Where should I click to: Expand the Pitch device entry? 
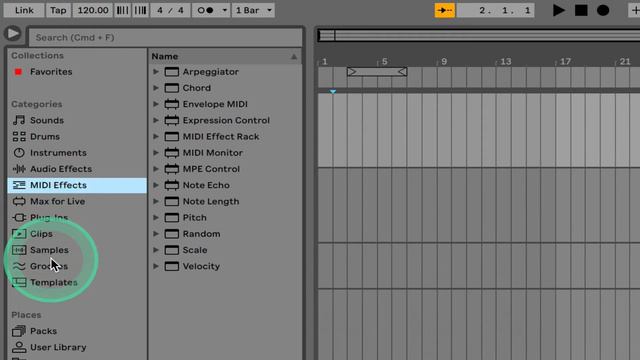(156, 218)
